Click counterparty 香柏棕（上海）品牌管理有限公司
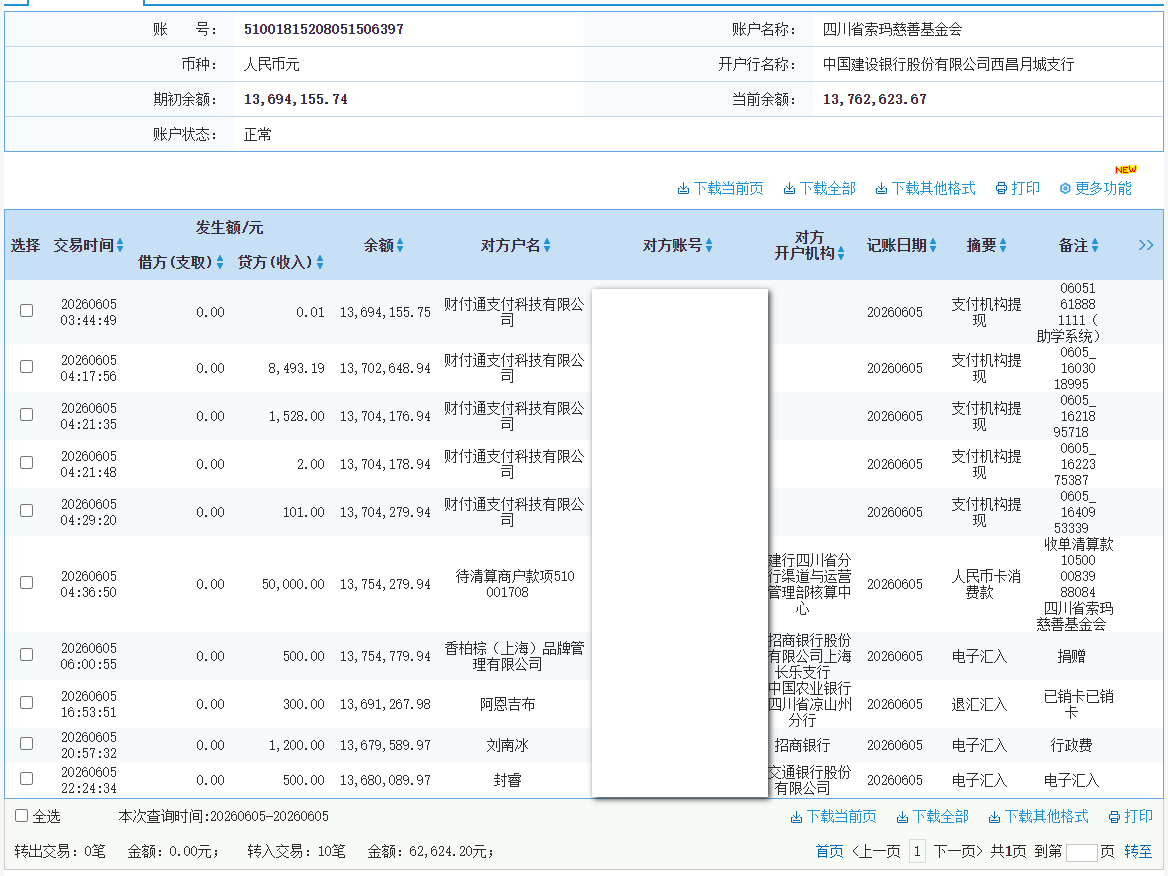The image size is (1168, 876). click(514, 656)
